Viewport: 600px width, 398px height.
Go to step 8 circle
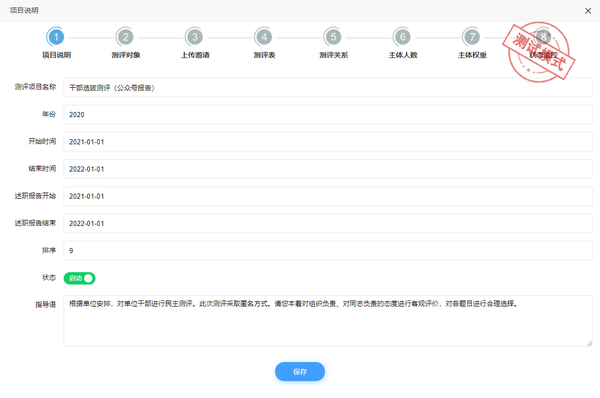coord(543,37)
